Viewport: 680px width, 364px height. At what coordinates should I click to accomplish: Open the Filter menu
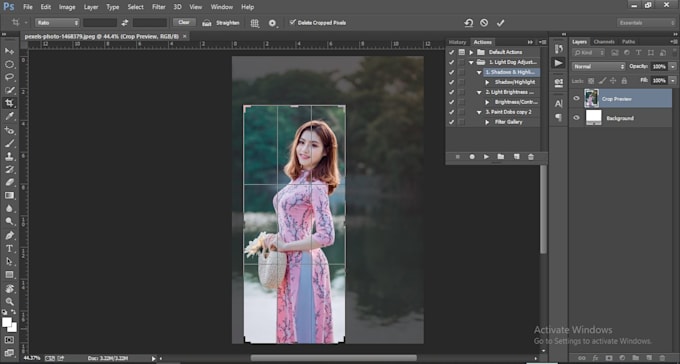click(x=159, y=7)
